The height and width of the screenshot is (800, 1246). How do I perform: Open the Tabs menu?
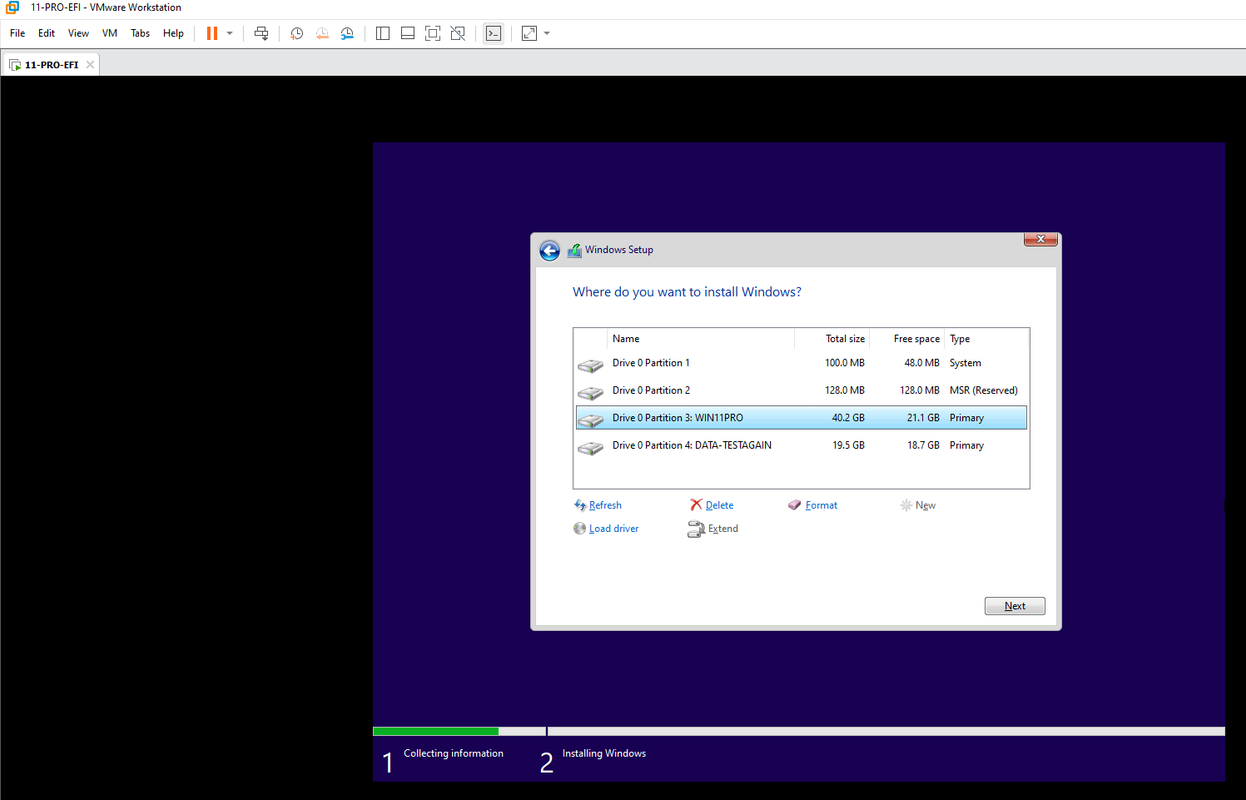point(140,33)
